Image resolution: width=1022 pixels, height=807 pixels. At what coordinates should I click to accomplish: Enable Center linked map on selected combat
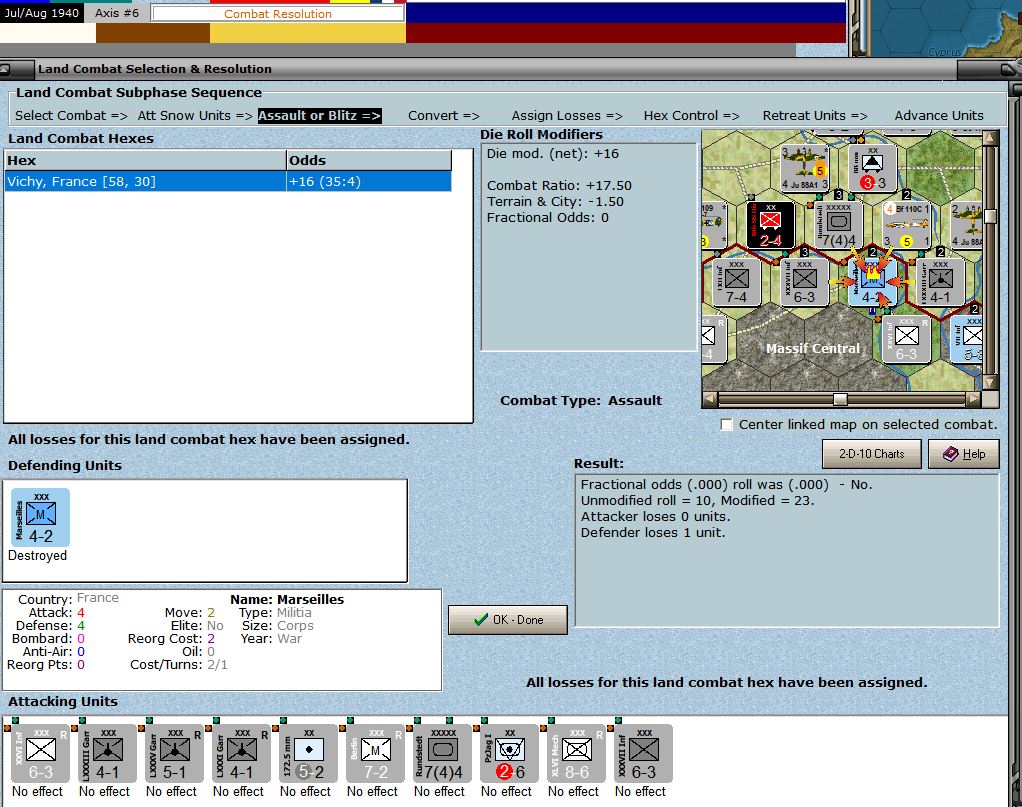[726, 424]
